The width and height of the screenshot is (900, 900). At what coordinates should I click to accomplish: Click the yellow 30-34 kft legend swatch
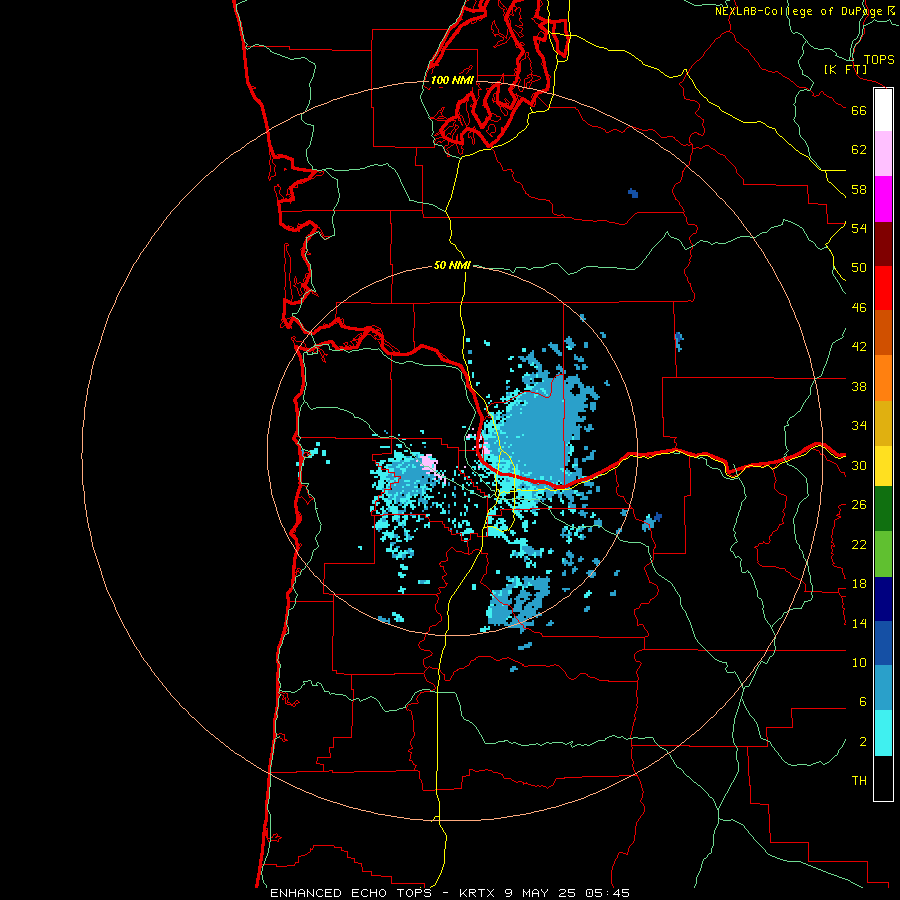(883, 466)
